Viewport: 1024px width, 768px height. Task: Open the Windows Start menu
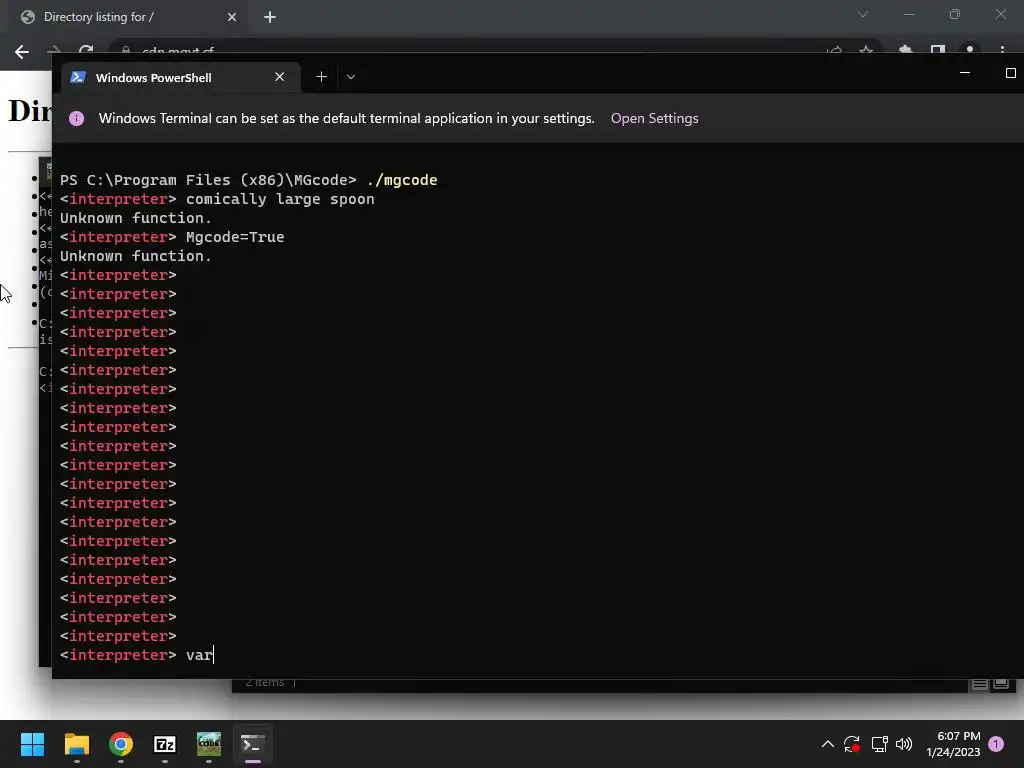pyautogui.click(x=32, y=744)
